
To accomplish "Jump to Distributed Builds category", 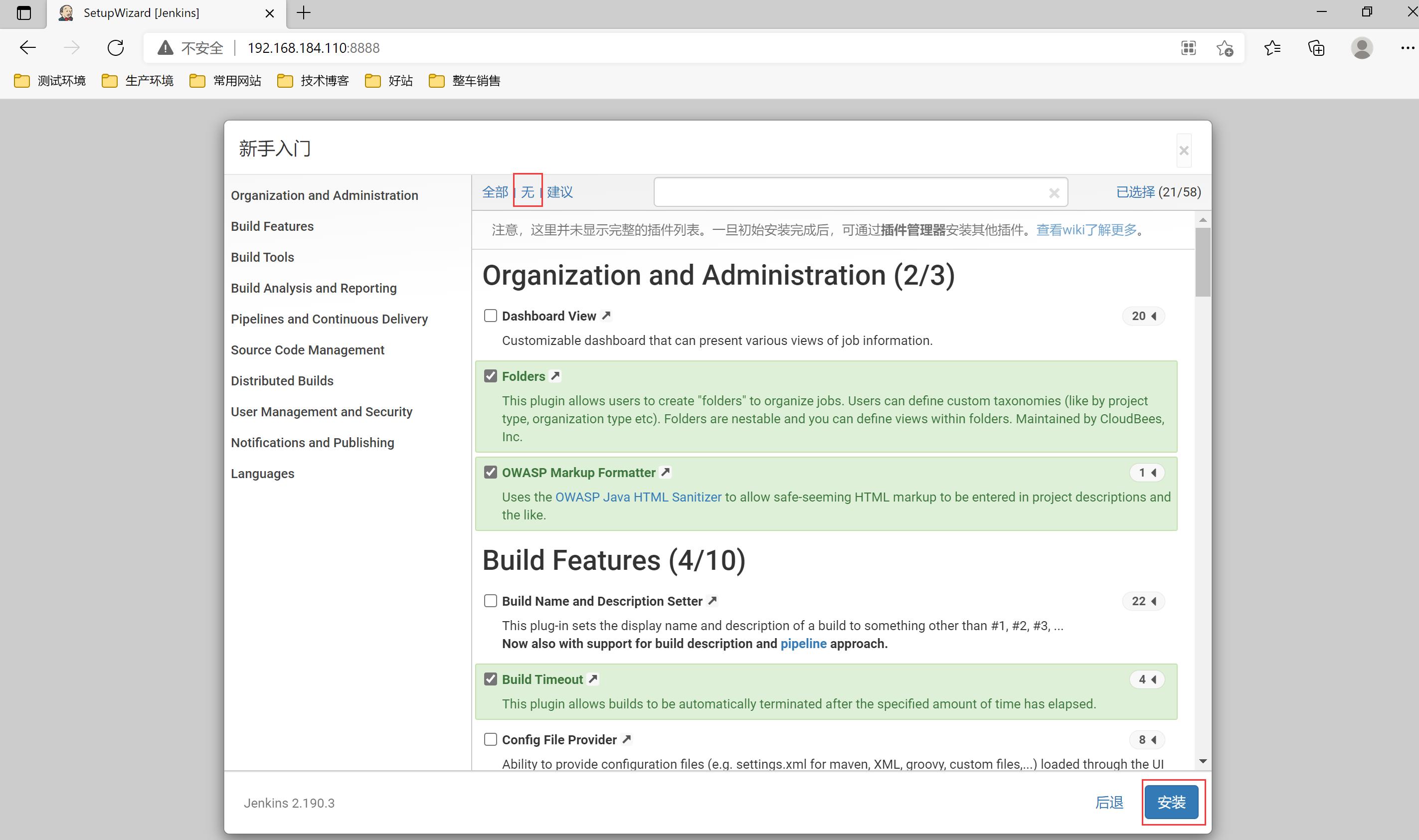I will coord(282,381).
